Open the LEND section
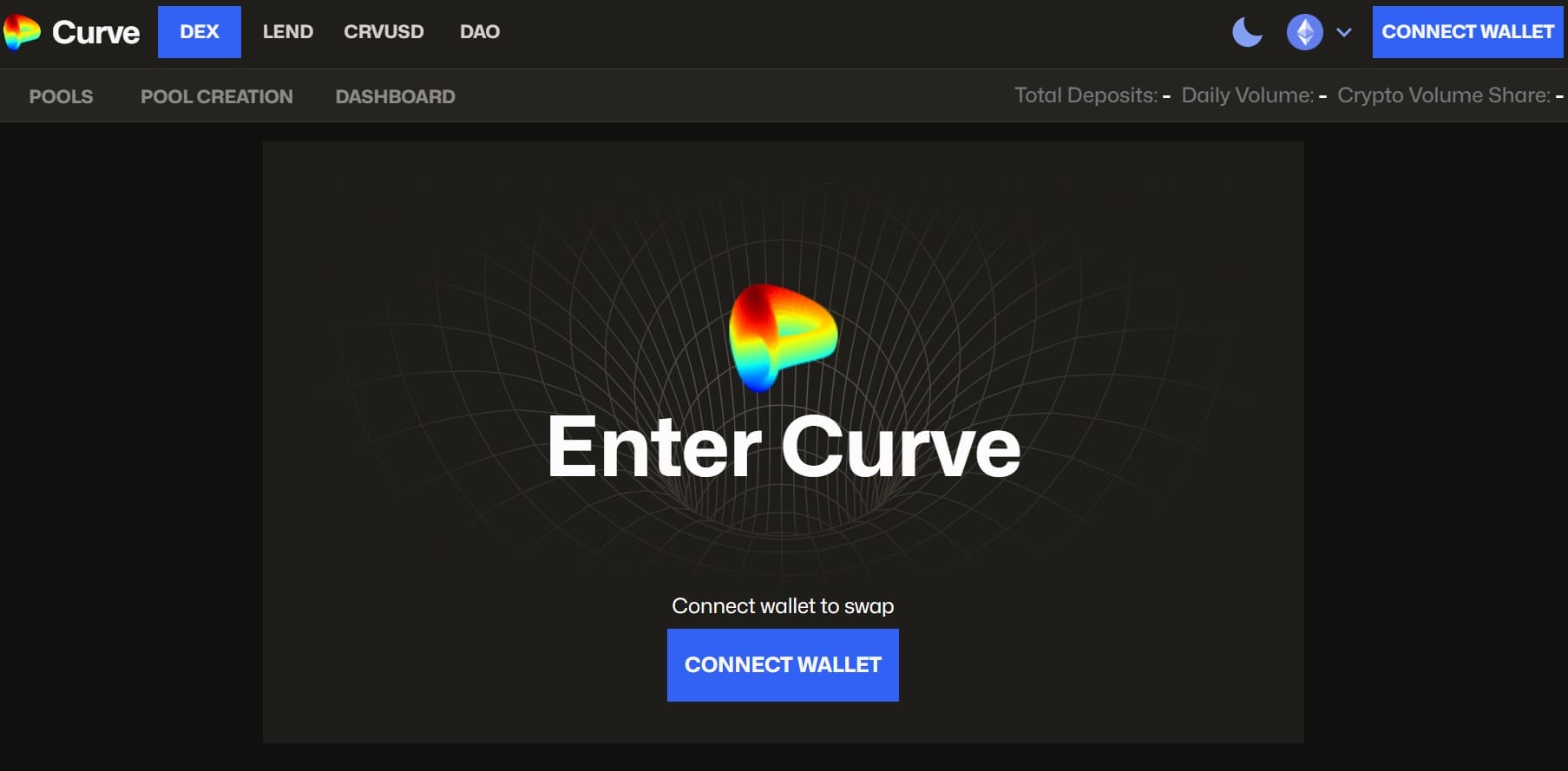This screenshot has height=771, width=1568. pos(287,32)
